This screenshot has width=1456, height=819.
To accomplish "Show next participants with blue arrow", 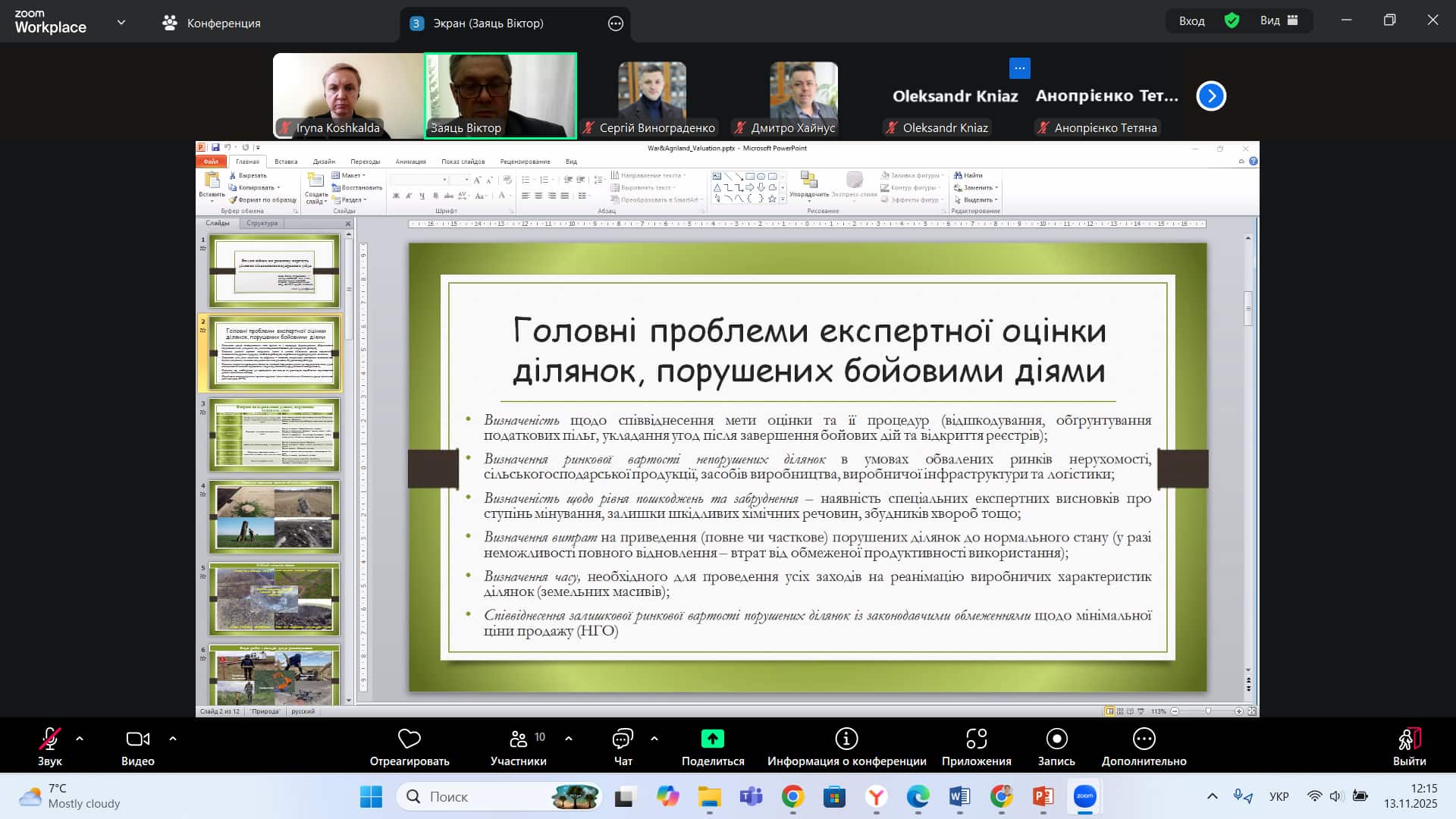I will [x=1211, y=96].
